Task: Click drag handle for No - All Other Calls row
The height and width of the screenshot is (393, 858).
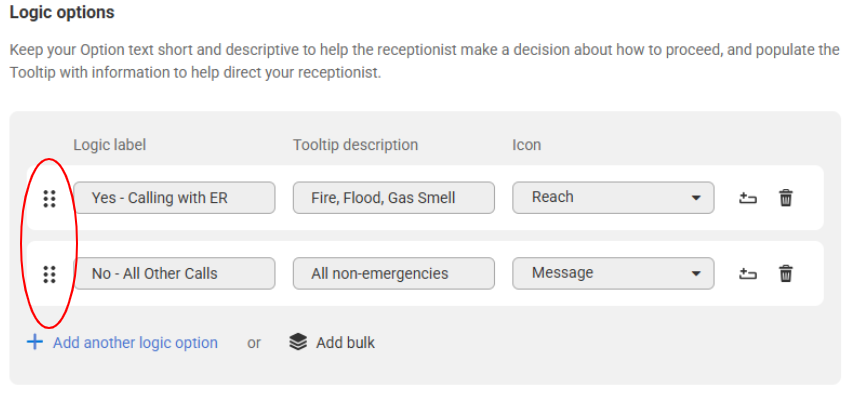Action: click(x=50, y=274)
